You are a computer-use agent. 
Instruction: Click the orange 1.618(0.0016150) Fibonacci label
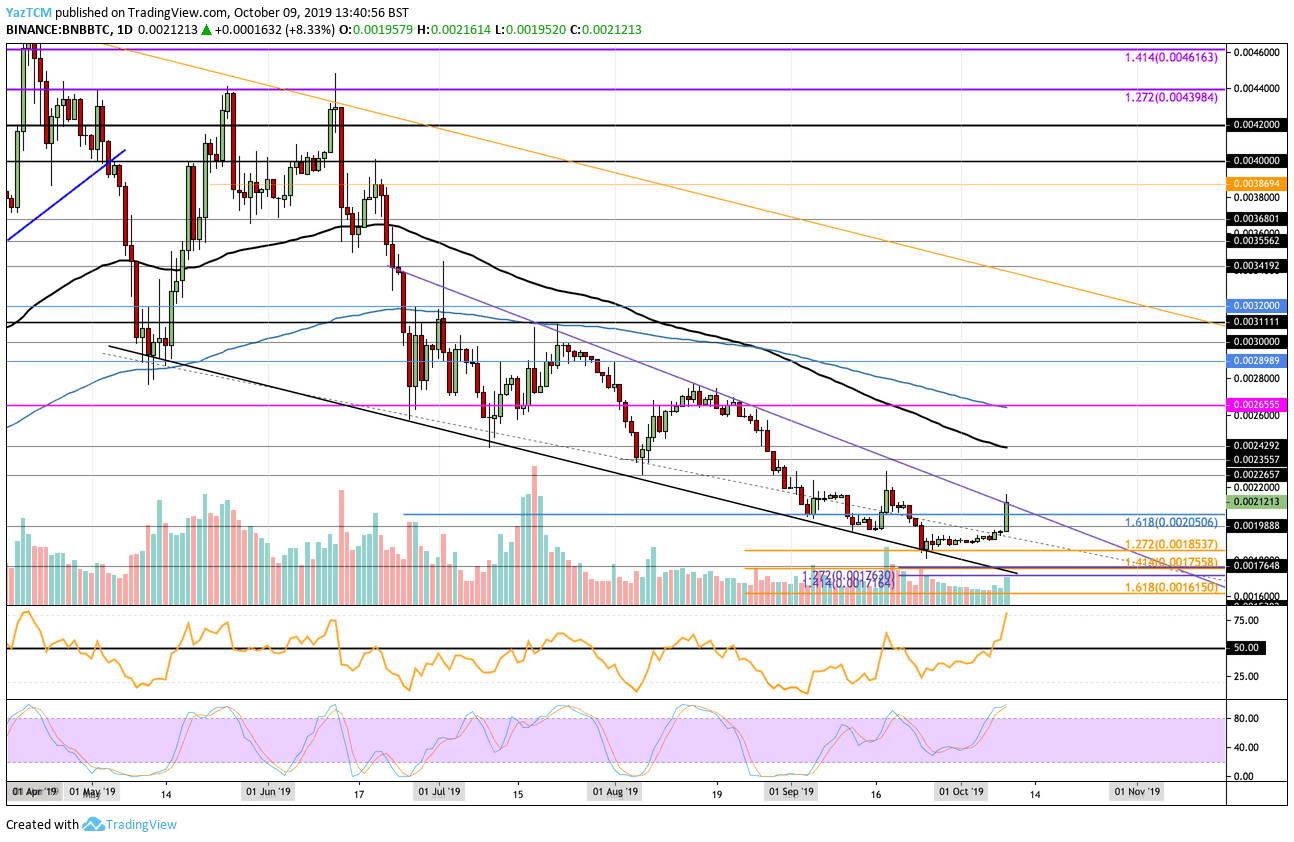coord(1172,589)
